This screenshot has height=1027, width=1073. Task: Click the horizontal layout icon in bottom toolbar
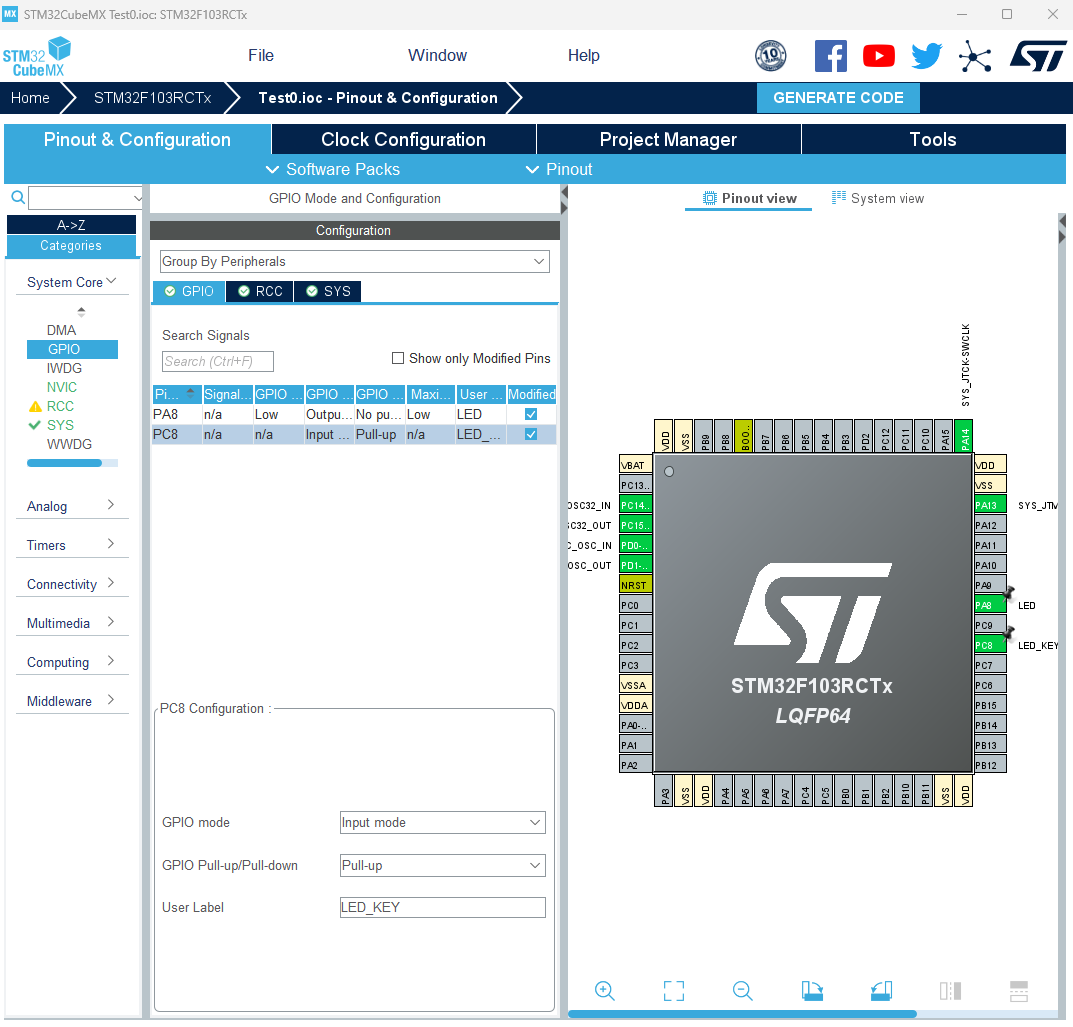(1019, 990)
